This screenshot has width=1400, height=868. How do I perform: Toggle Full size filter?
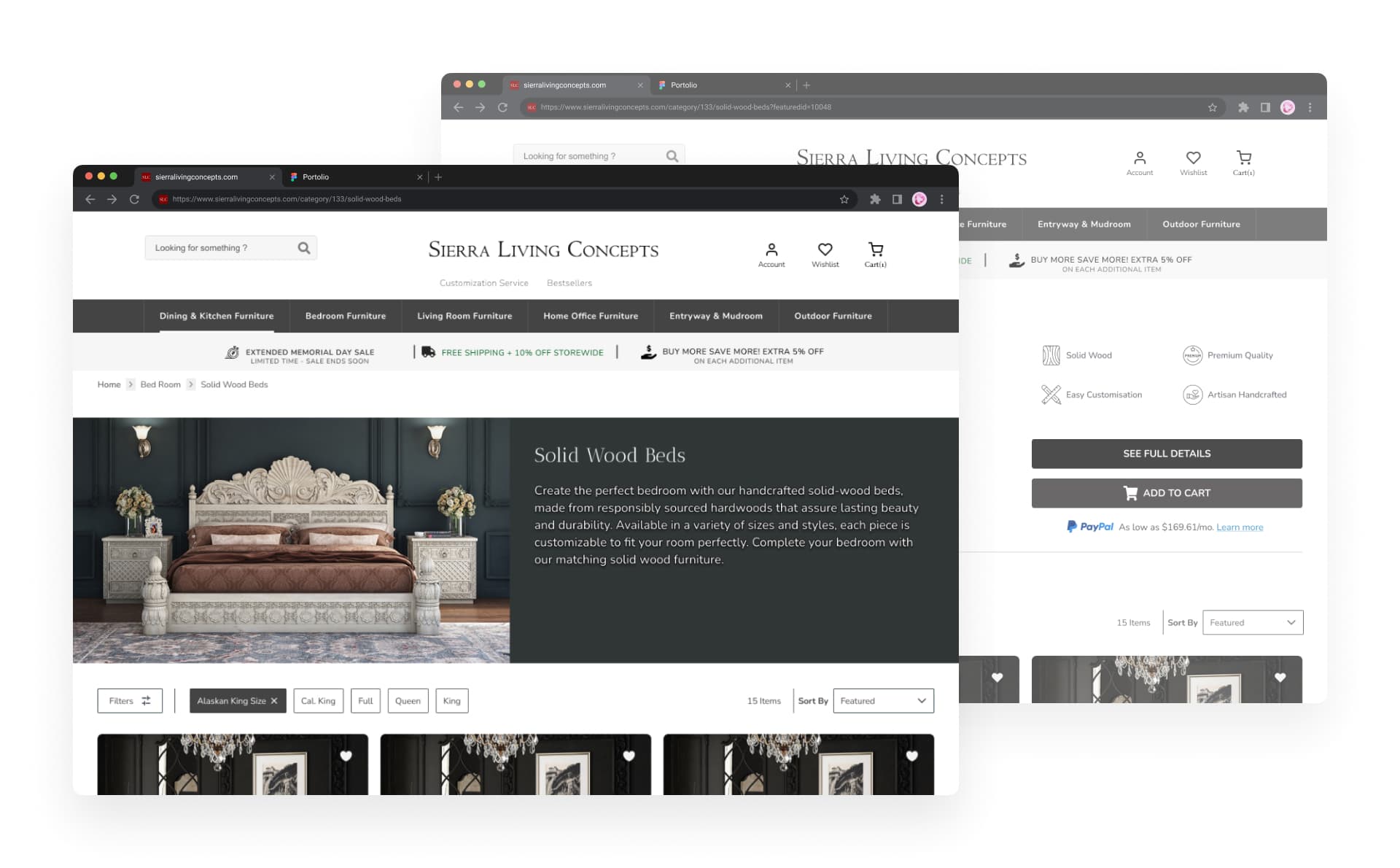pyautogui.click(x=365, y=701)
